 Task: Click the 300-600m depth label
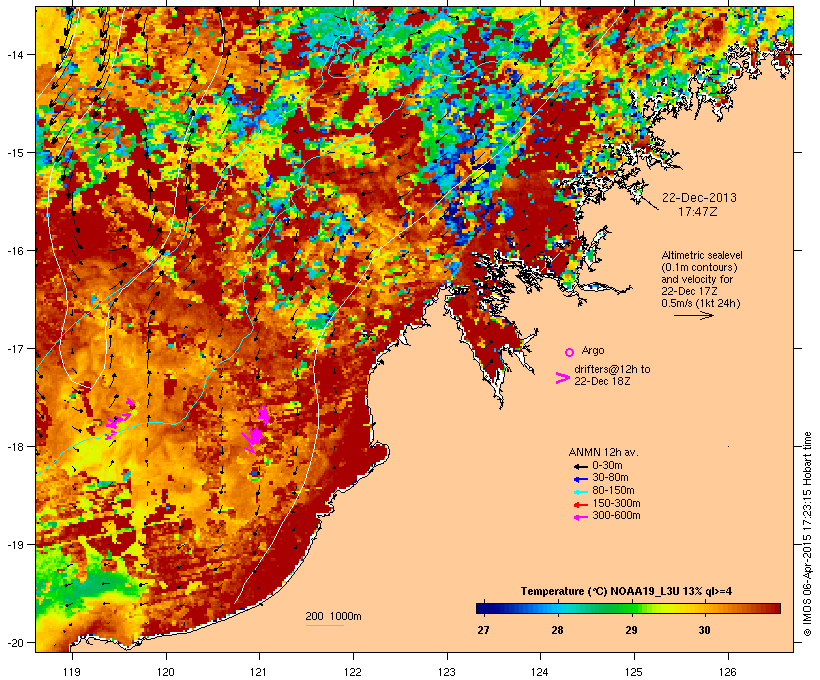(x=616, y=515)
